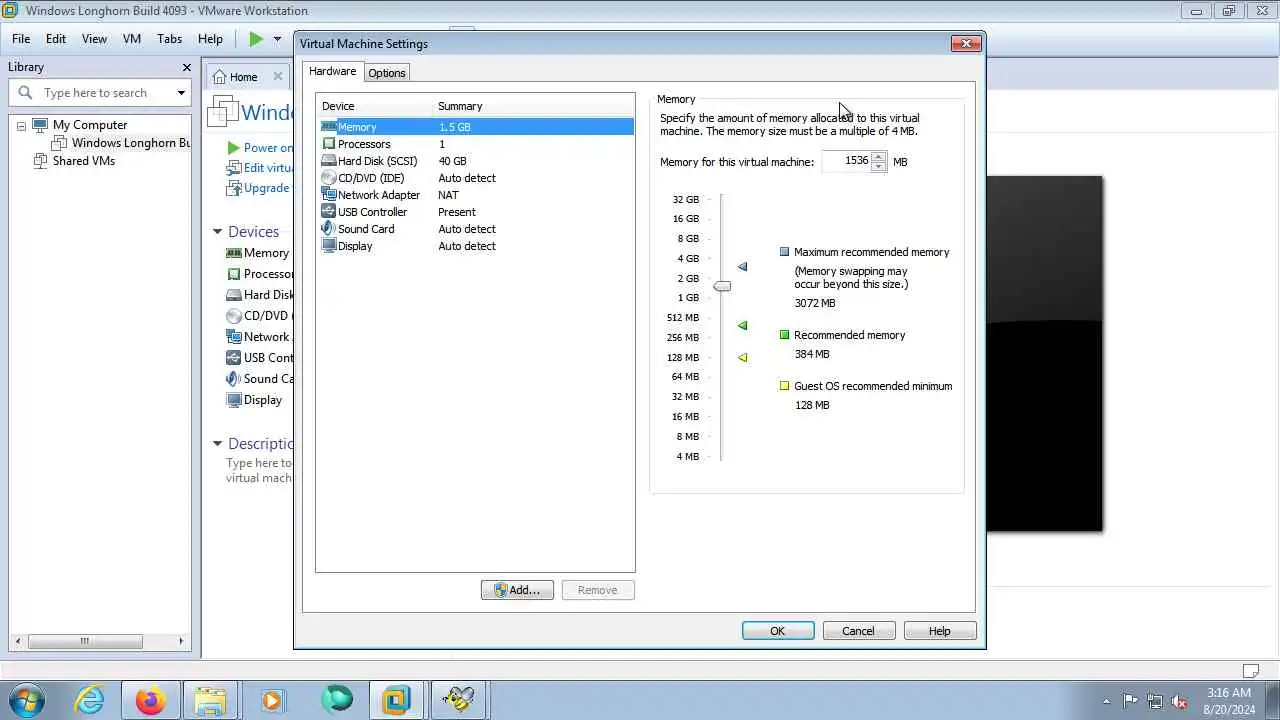Click the USB Controller icon in background Devices list

point(234,358)
